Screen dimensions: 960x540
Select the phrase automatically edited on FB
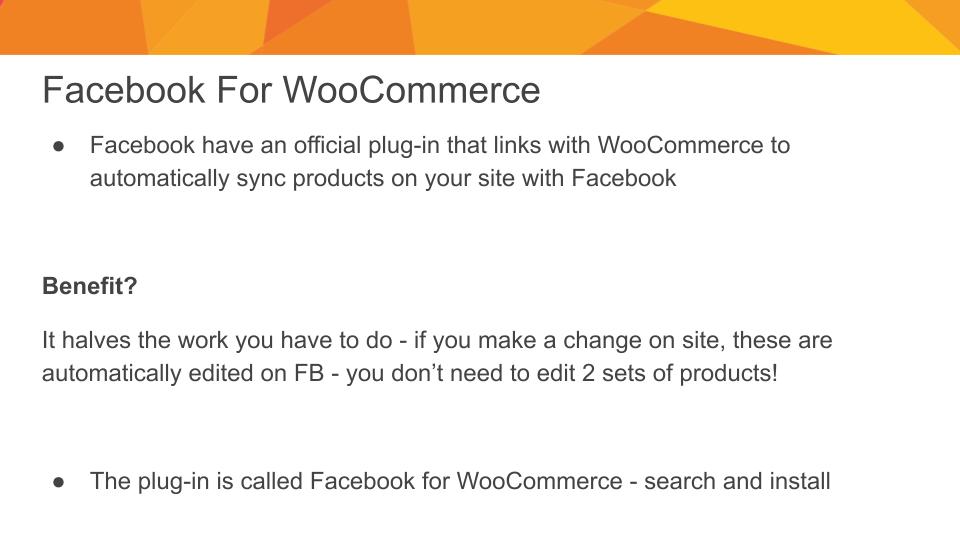click(182, 373)
